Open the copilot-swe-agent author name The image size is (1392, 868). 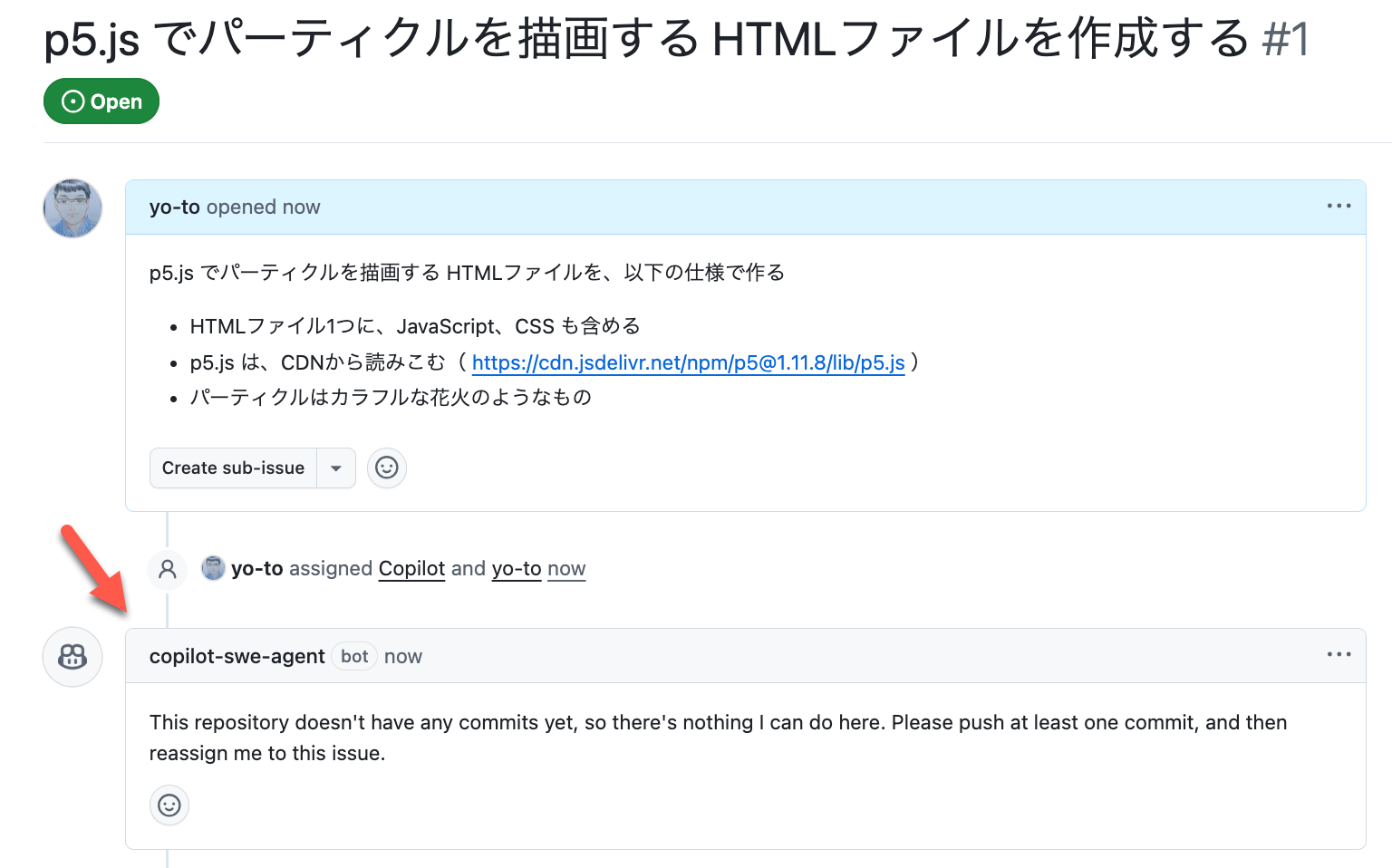237,657
